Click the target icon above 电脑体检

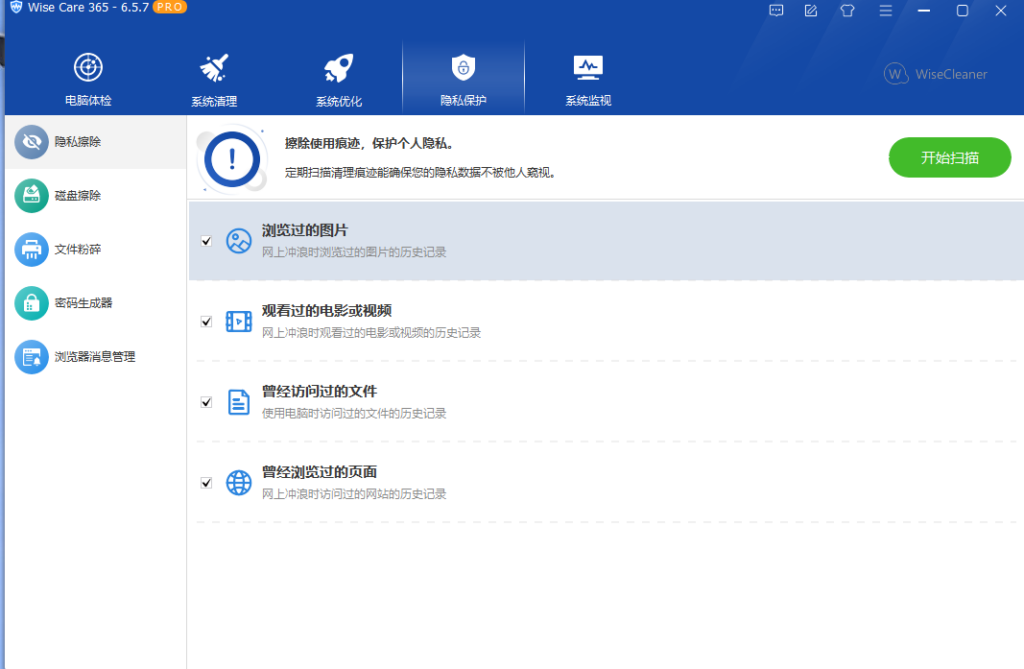click(x=88, y=67)
